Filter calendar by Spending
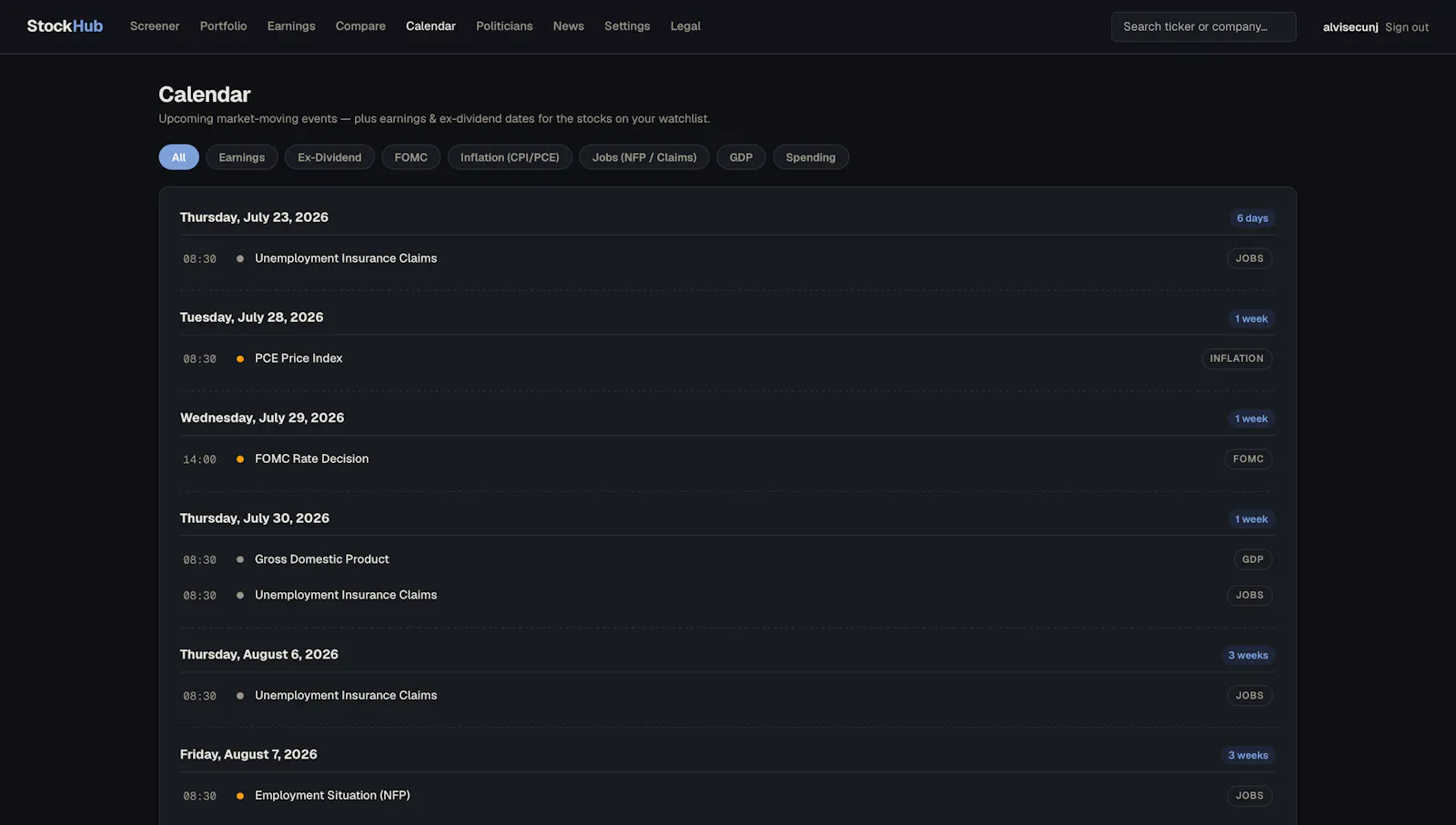The height and width of the screenshot is (825, 1456). pyautogui.click(x=811, y=157)
